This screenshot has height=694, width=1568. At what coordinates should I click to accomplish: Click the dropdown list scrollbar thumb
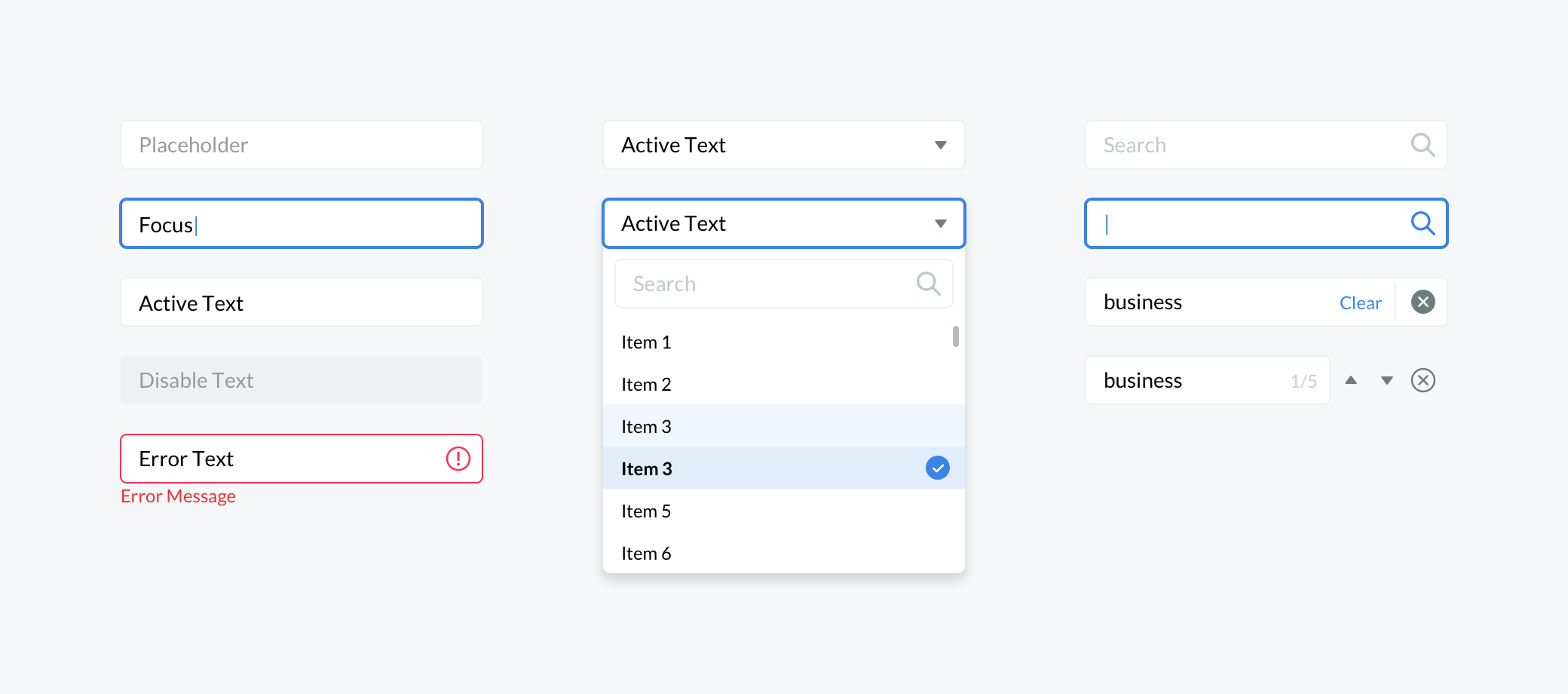[x=955, y=336]
